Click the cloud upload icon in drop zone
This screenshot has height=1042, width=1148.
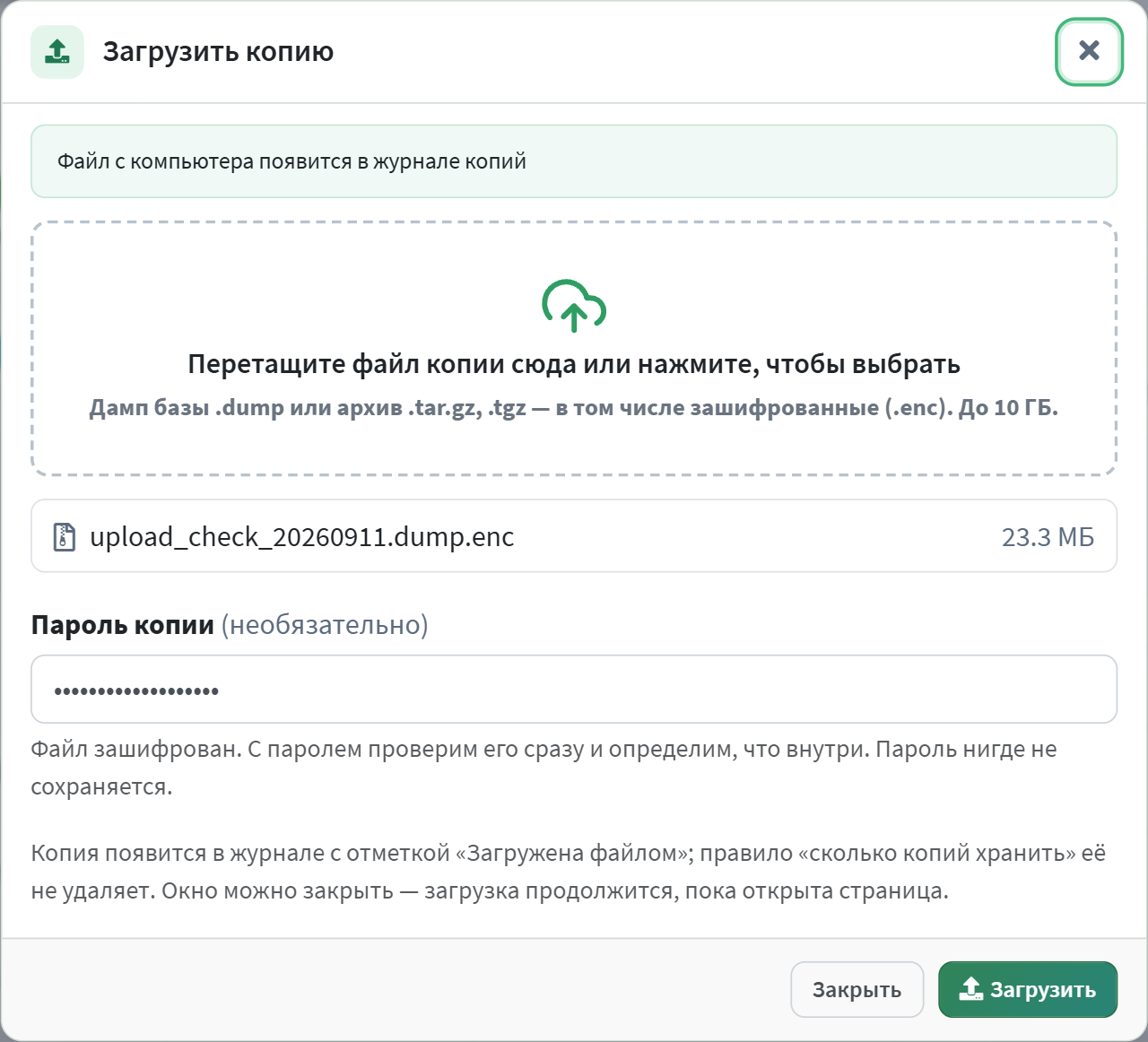click(x=574, y=307)
